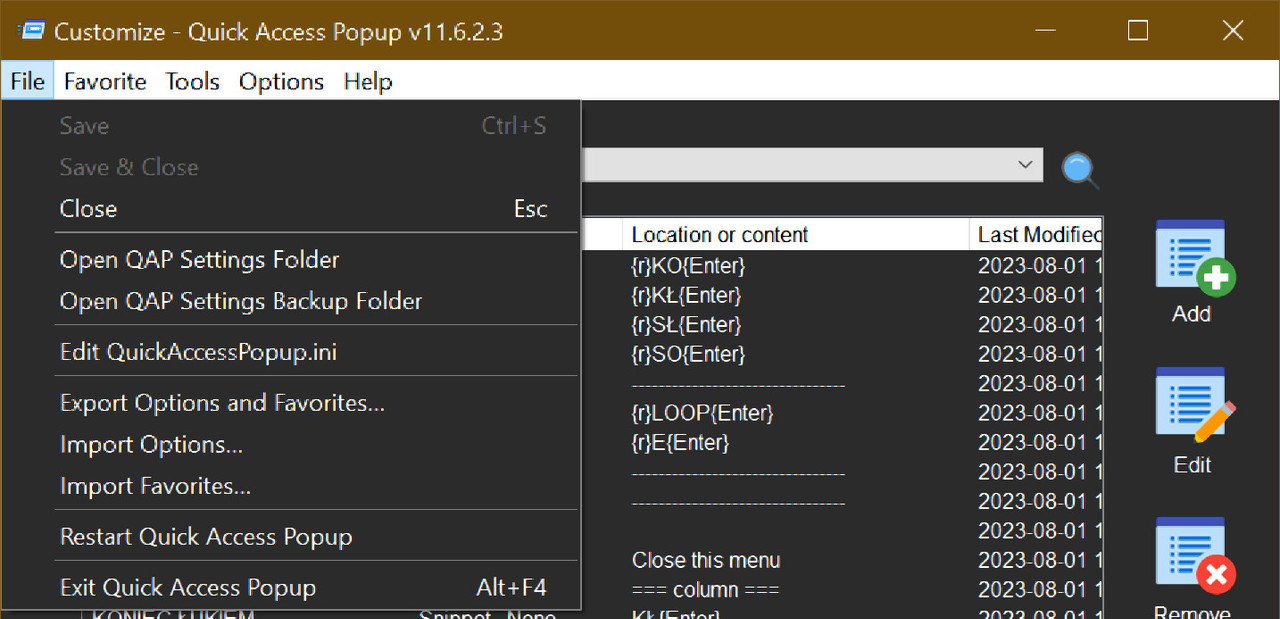The image size is (1280, 619).
Task: Choose Export Options and Favorites...
Action: pos(291,403)
